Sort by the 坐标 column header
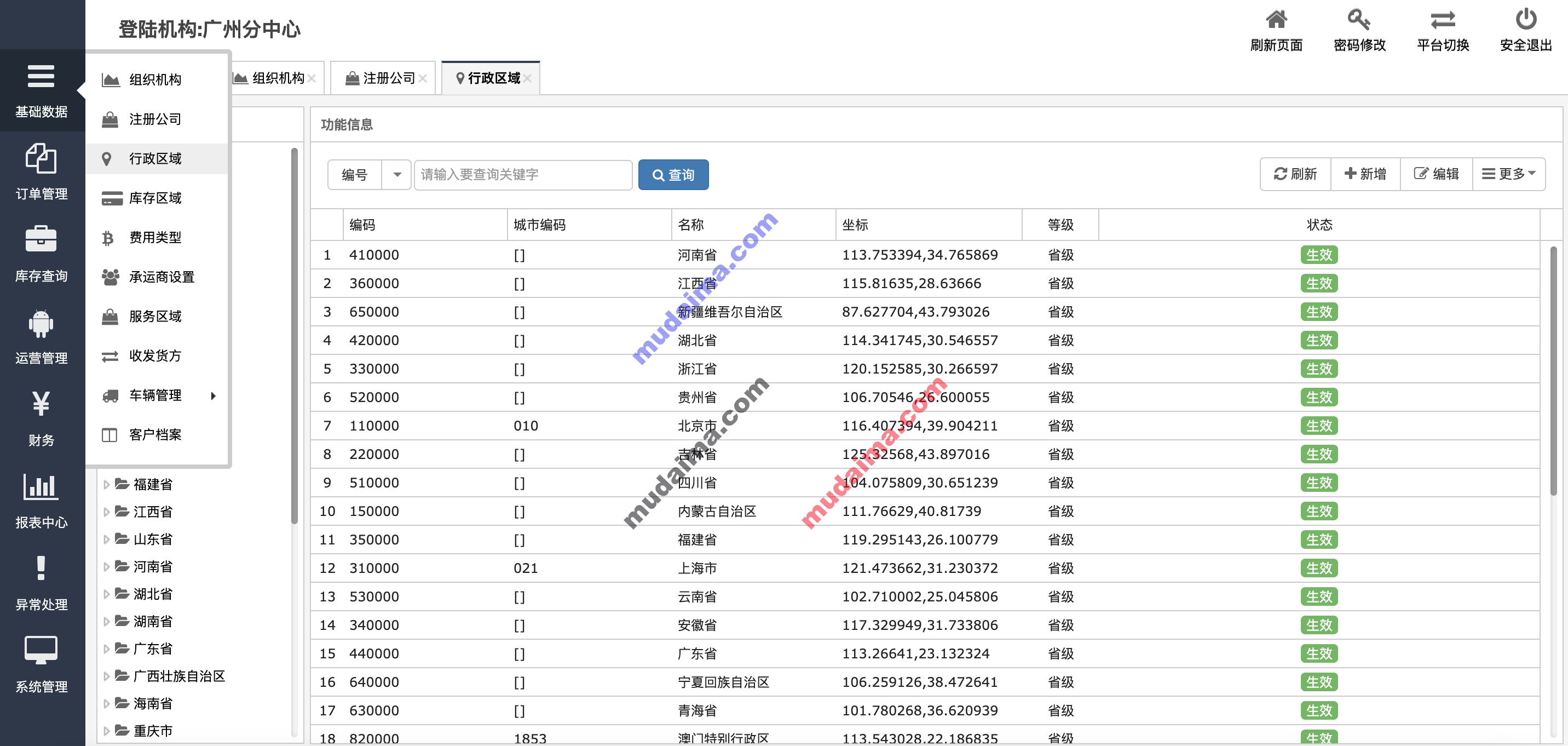Image resolution: width=1568 pixels, height=746 pixels. (x=929, y=225)
